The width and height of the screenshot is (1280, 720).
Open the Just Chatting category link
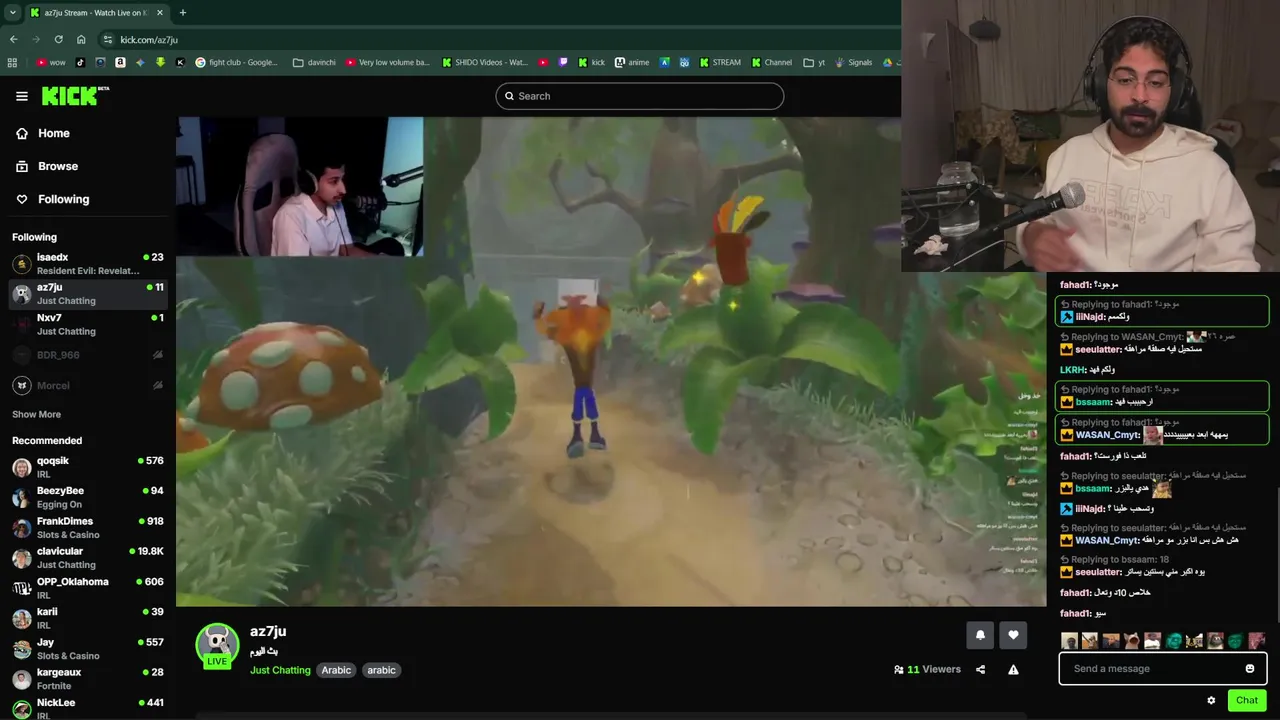(280, 670)
